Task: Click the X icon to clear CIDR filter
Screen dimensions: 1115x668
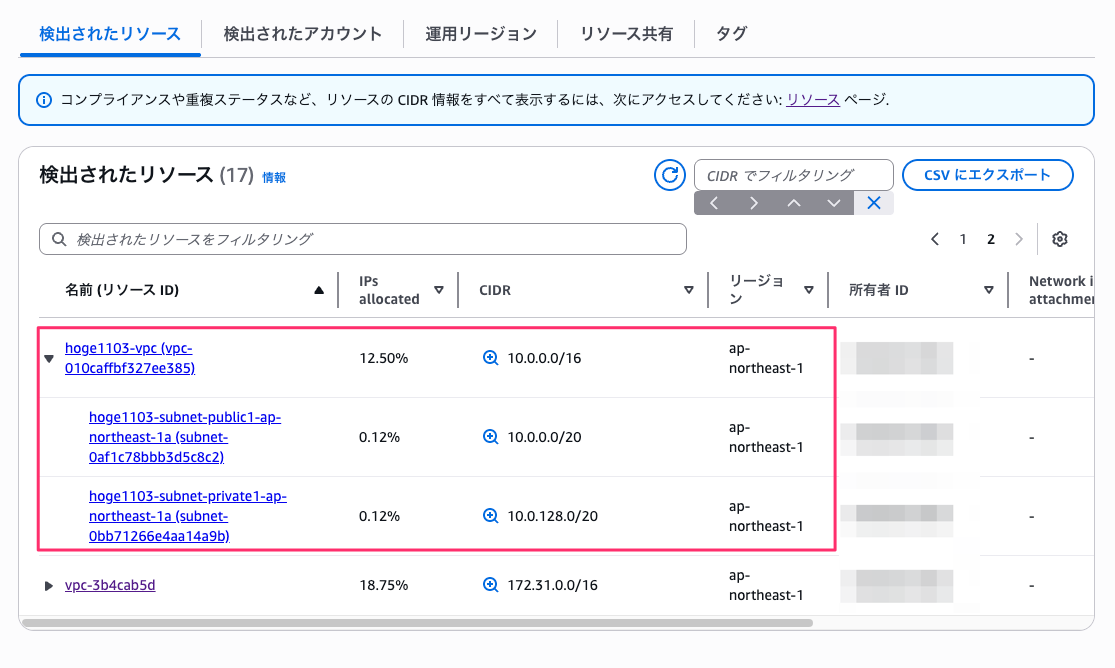Action: click(873, 203)
